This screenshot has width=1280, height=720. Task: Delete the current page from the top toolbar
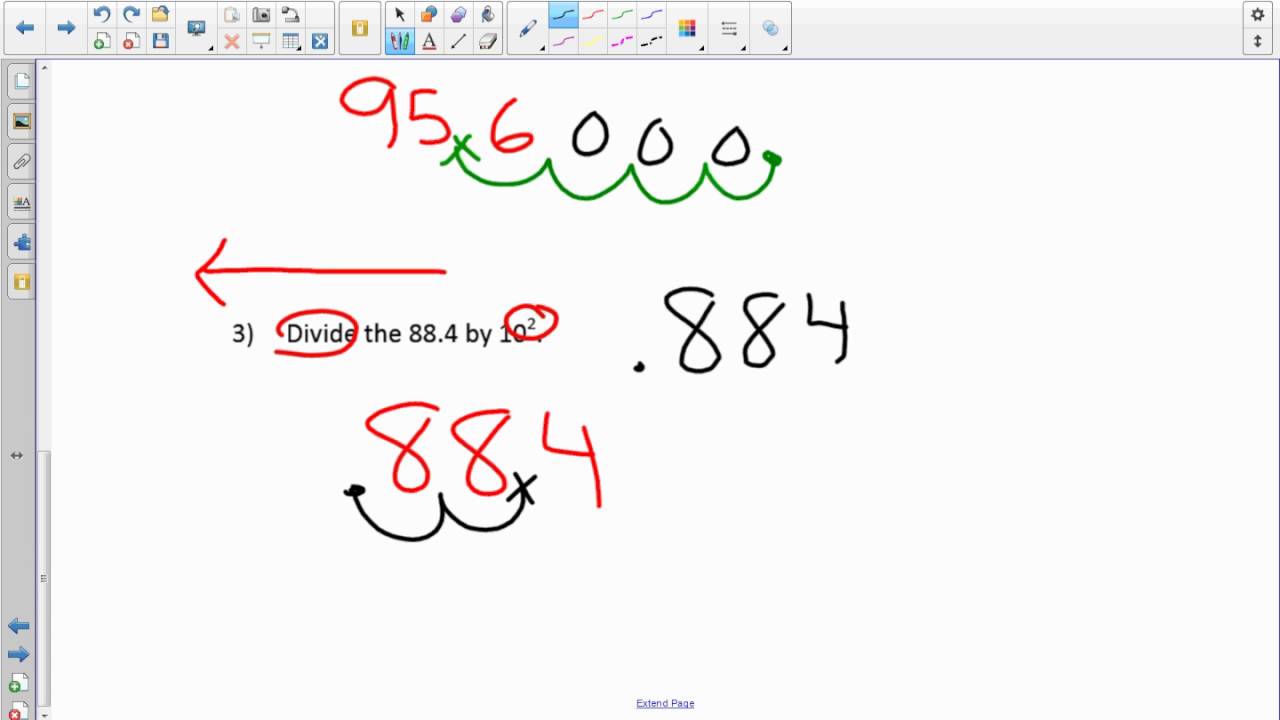pyautogui.click(x=131, y=41)
